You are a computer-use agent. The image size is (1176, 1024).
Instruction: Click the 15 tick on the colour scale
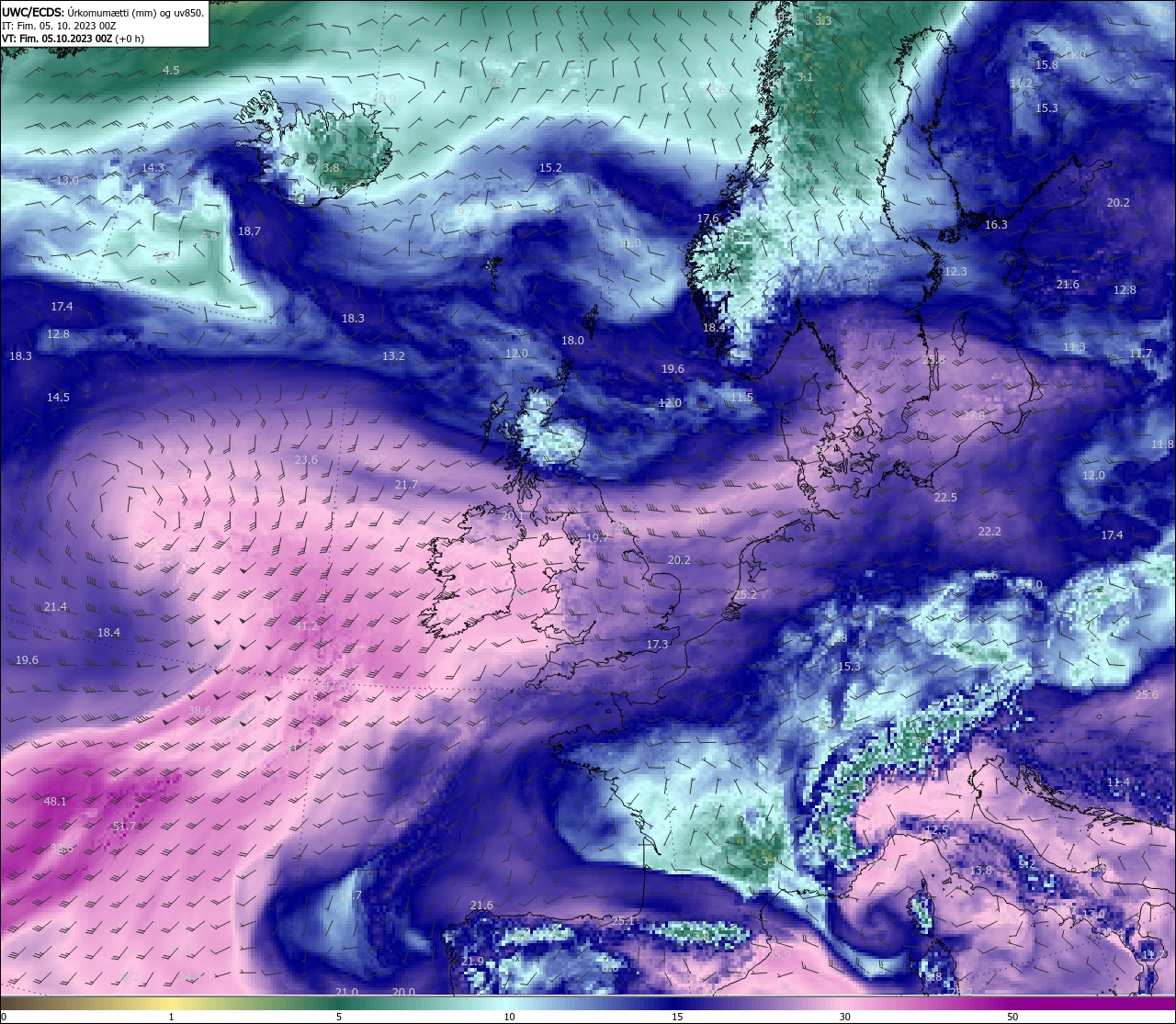[676, 1017]
